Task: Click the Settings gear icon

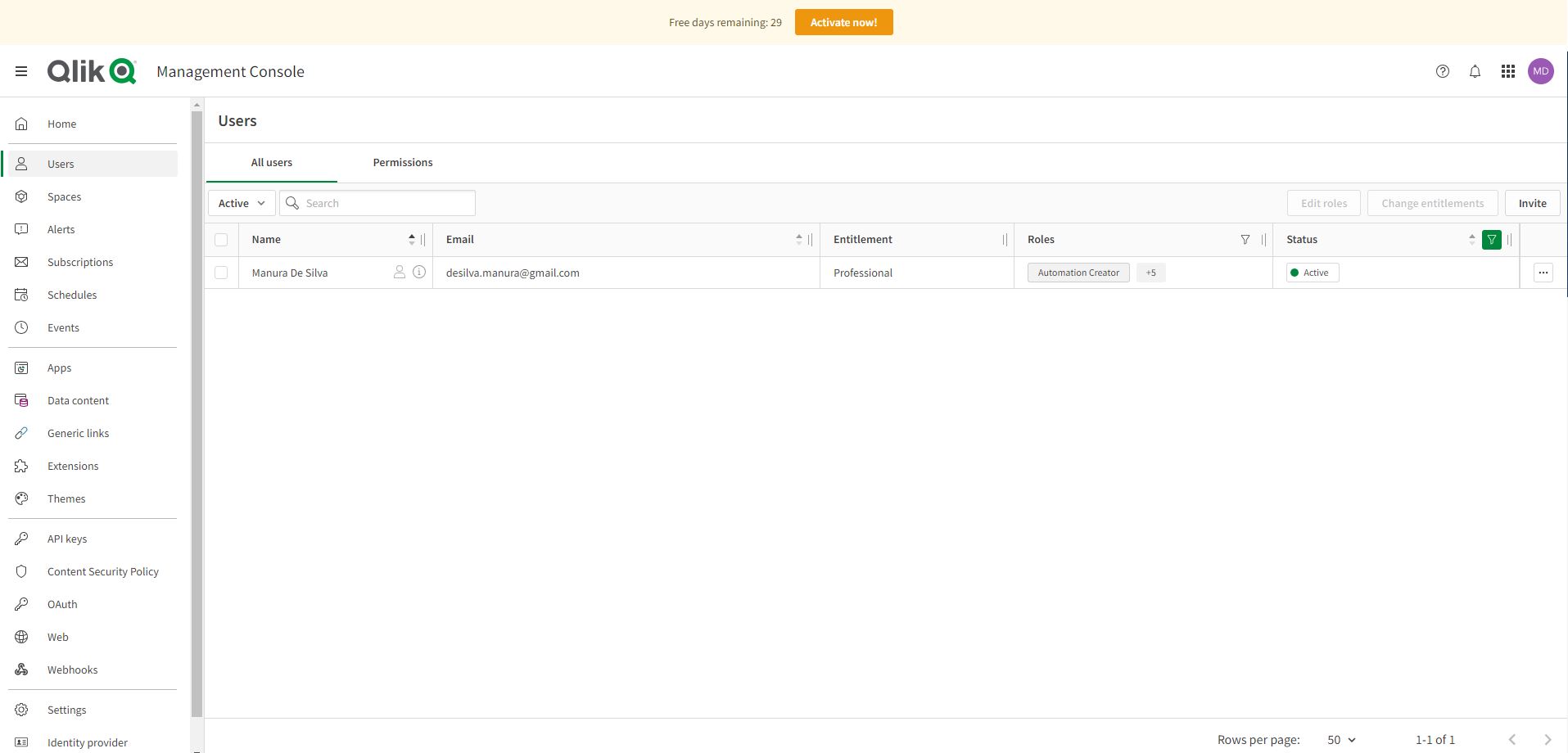Action: 22,710
